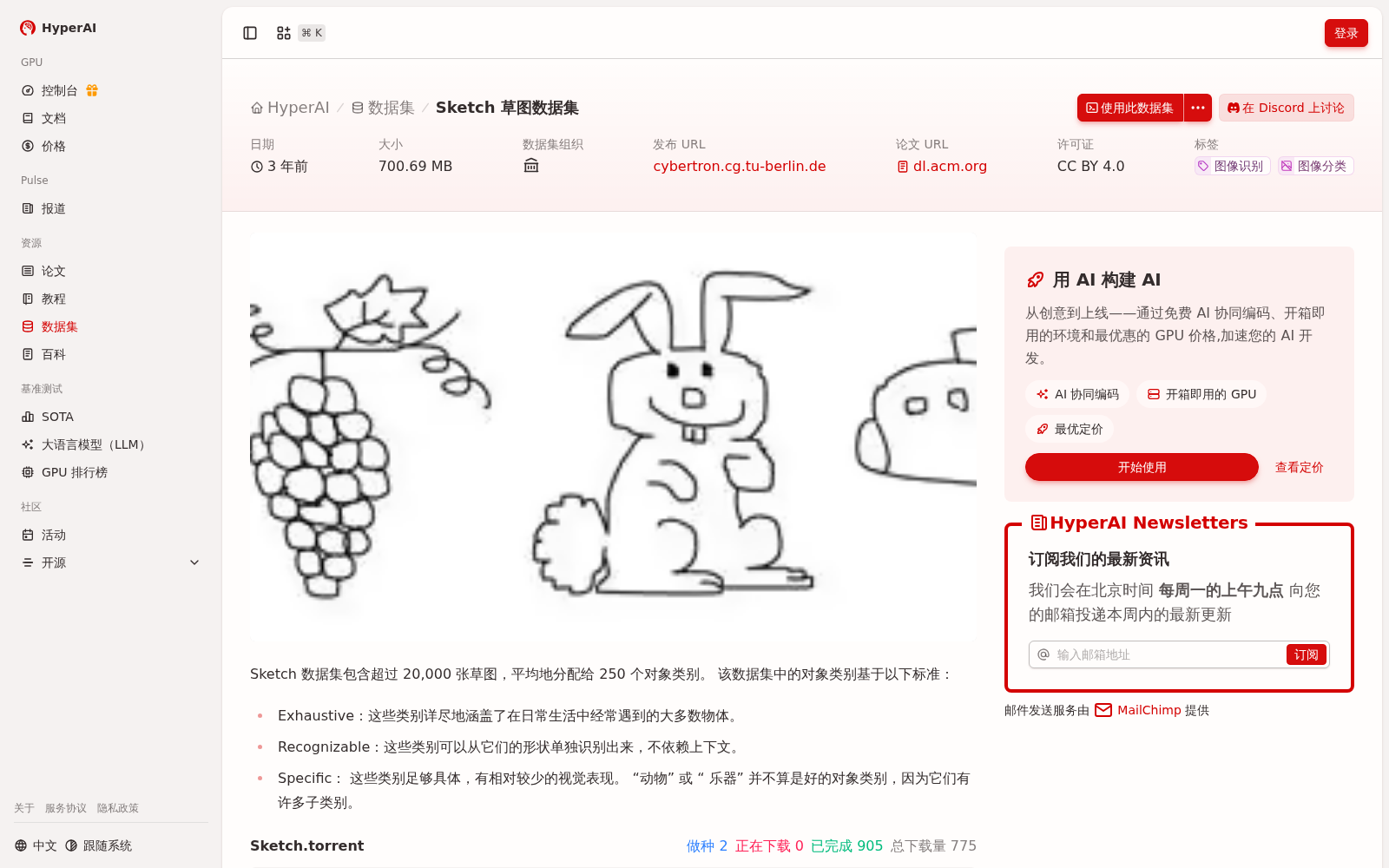
Task: Open 大语言模型（LLM） in the sidebar
Action: (111, 444)
